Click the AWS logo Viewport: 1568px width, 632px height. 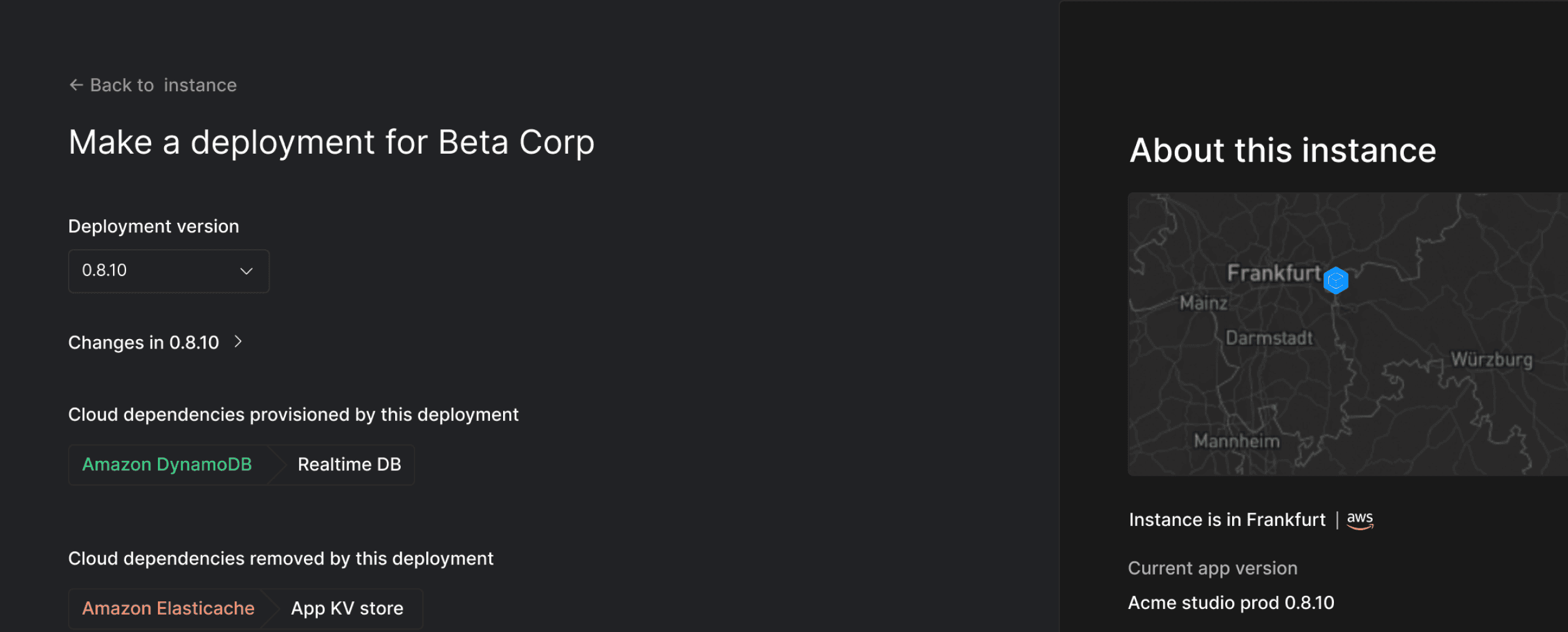(x=1360, y=520)
